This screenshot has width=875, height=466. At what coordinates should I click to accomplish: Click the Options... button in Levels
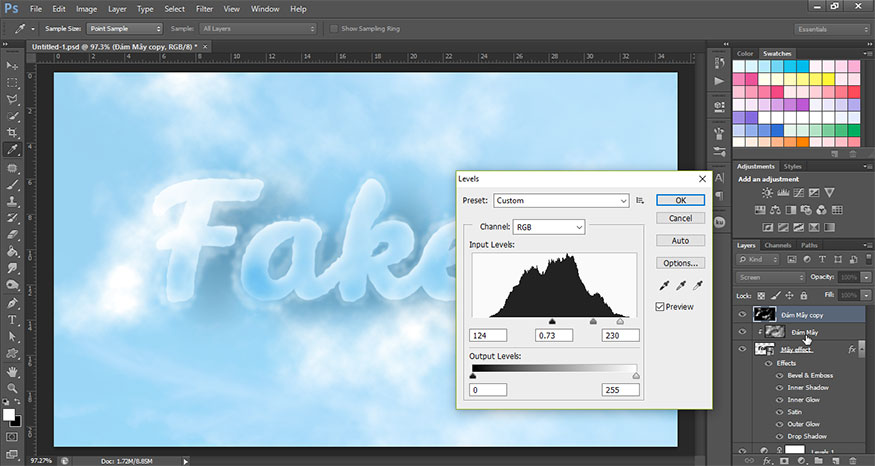[x=681, y=263]
